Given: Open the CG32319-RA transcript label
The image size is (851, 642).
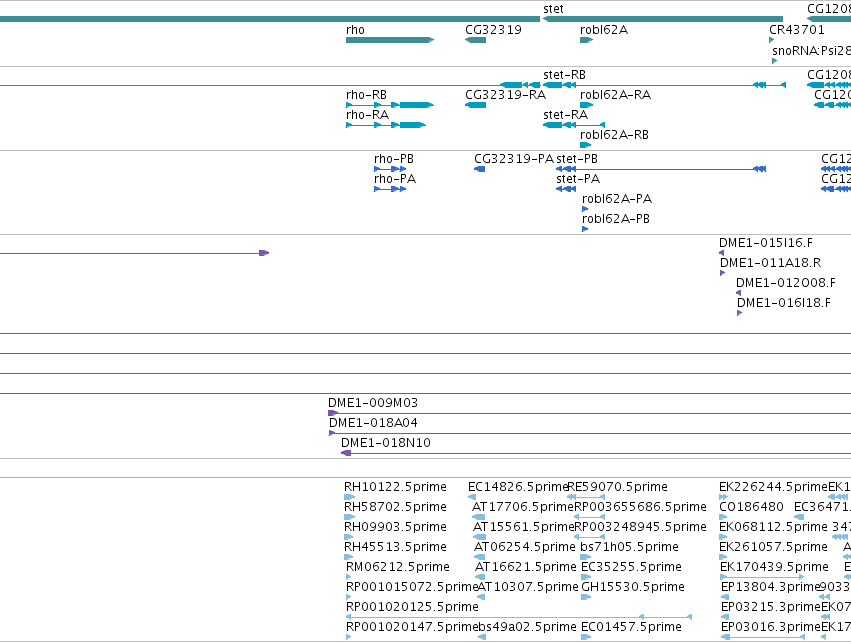Looking at the screenshot, I should pyautogui.click(x=505, y=95).
